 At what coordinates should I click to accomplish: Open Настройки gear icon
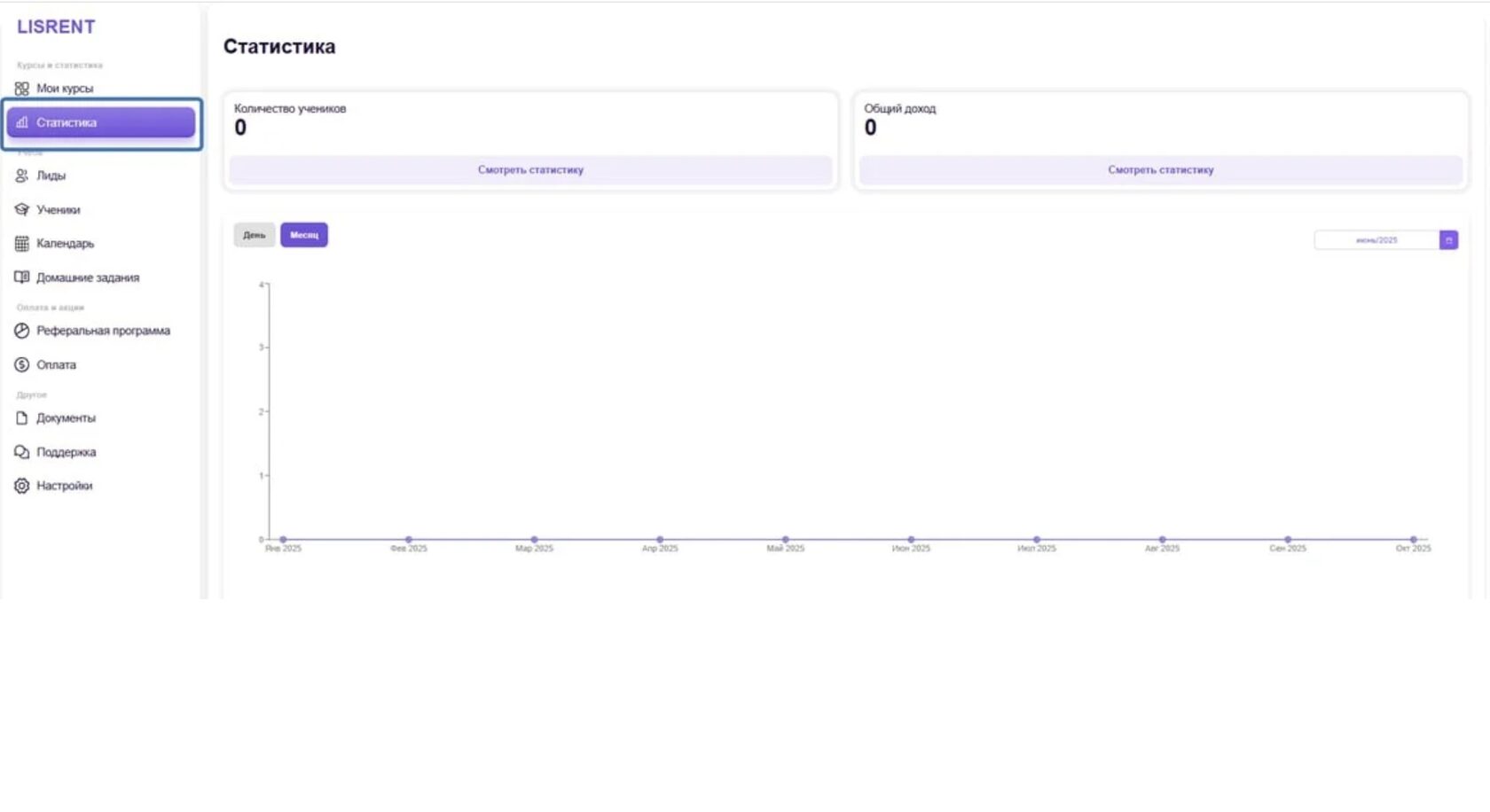21,486
